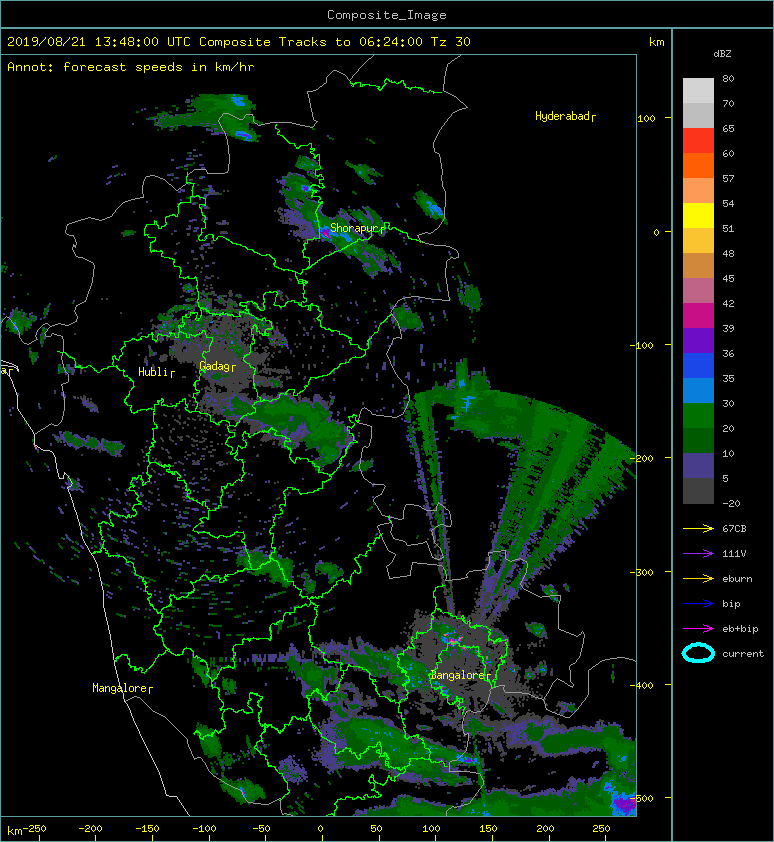Screen dimensions: 774x842
Task: Click the current legend label
Action: [x=743, y=654]
